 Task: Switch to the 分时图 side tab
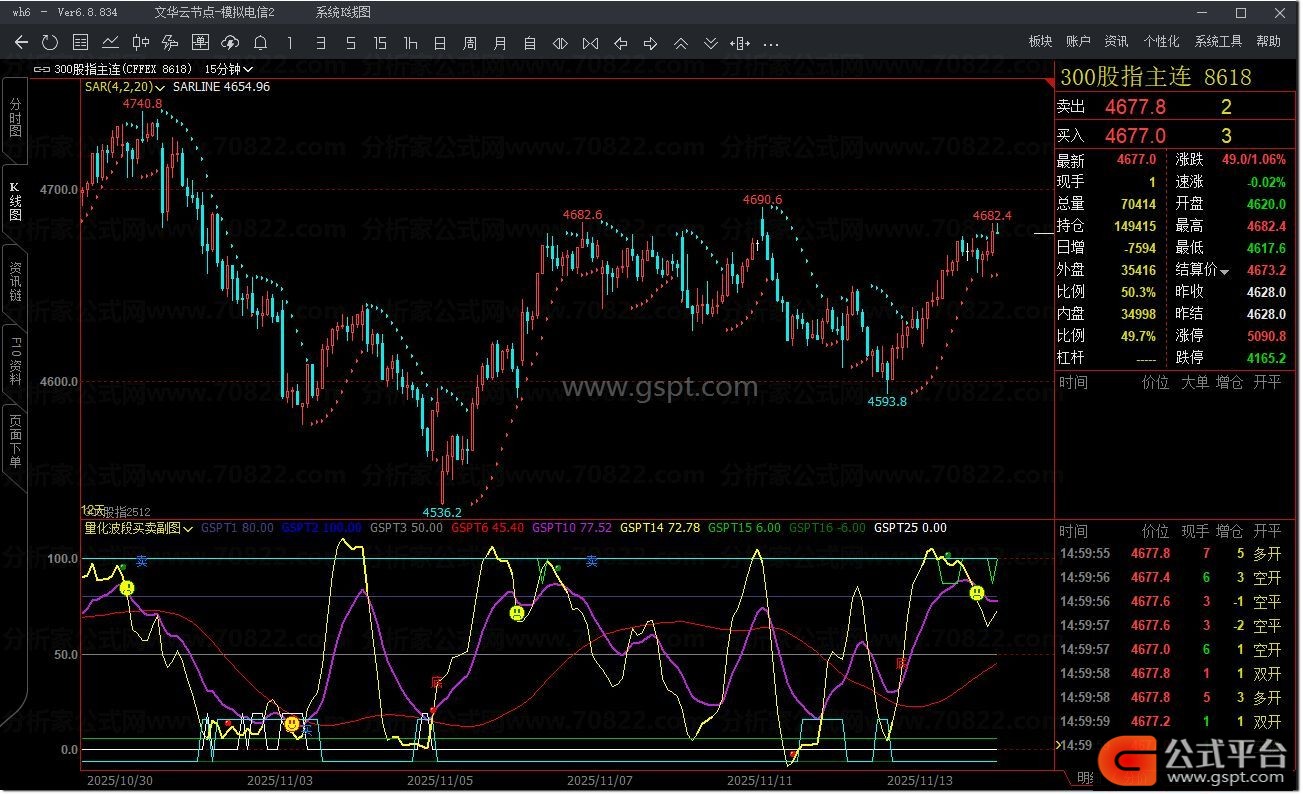pyautogui.click(x=15, y=118)
